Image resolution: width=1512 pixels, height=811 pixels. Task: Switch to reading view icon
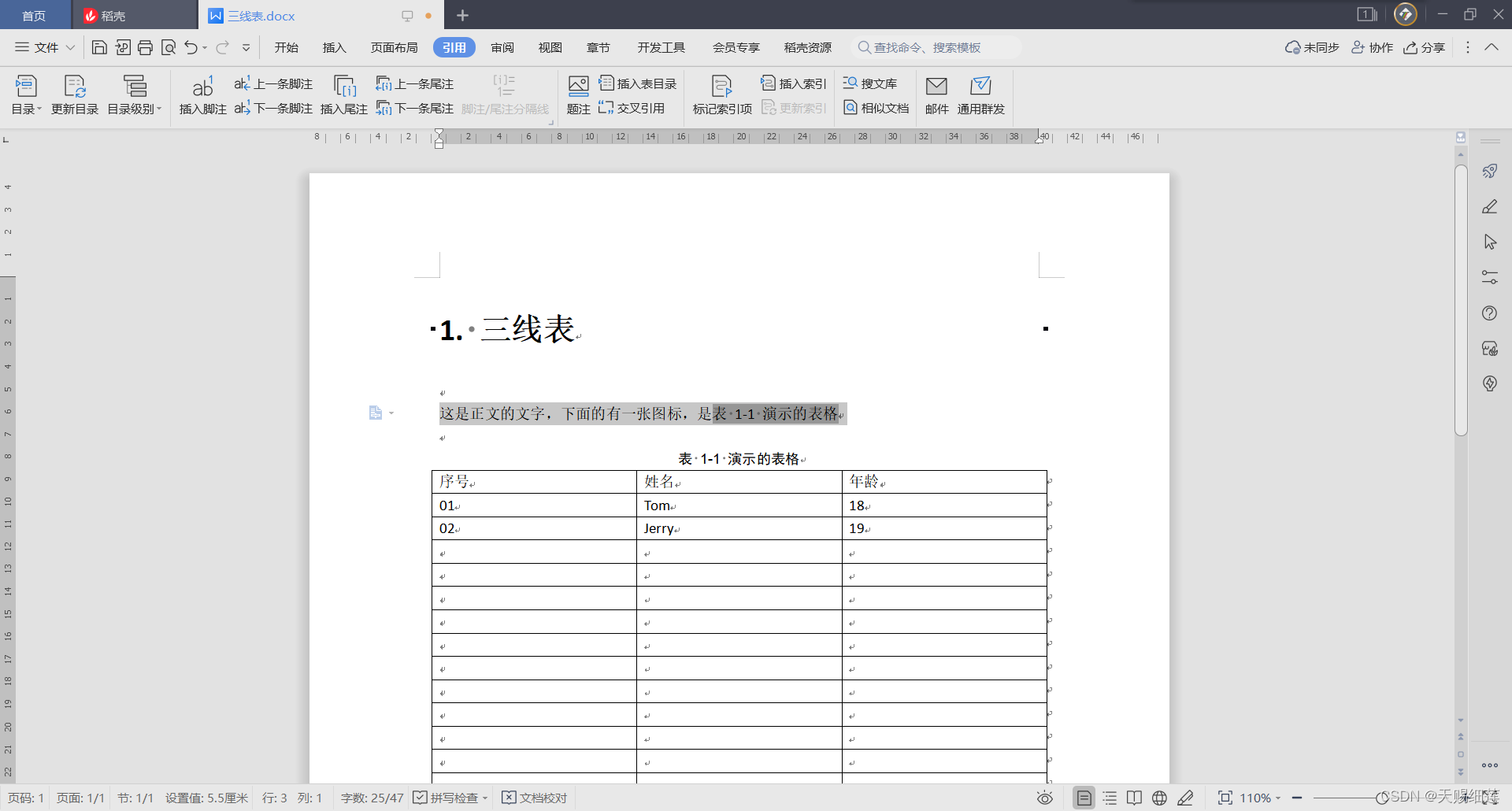tap(1134, 798)
